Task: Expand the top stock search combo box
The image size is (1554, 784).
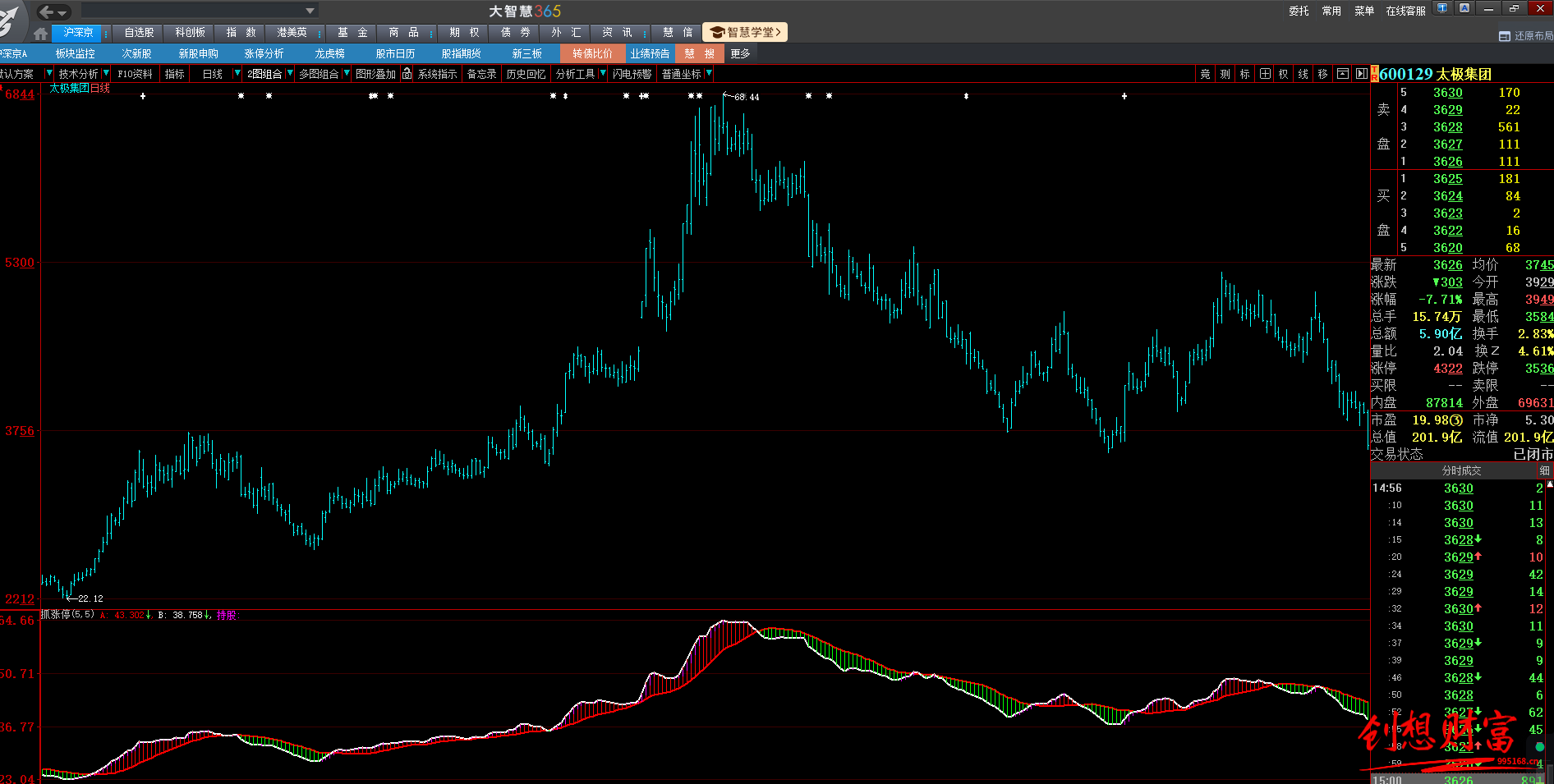Action: coord(310,11)
